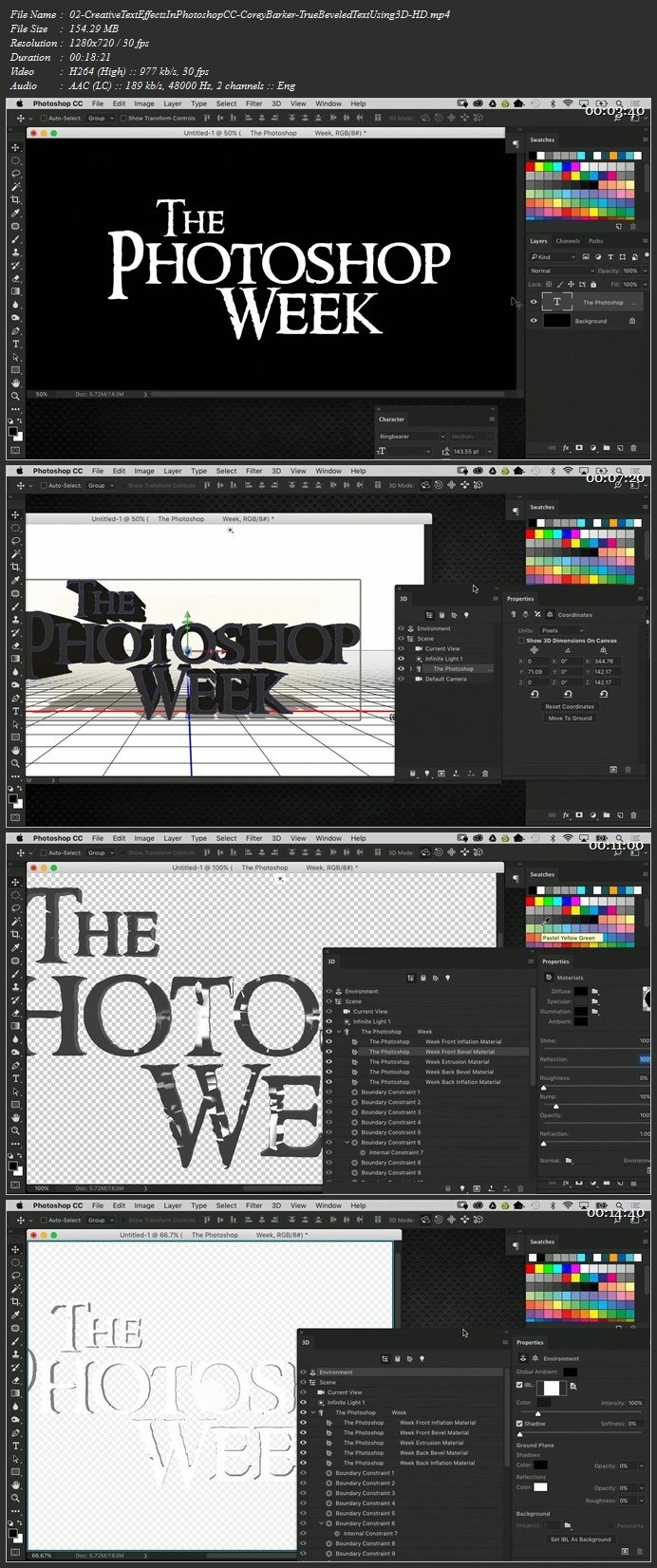
Task: Click the 66.67% zoom status field
Action: coord(41,1556)
